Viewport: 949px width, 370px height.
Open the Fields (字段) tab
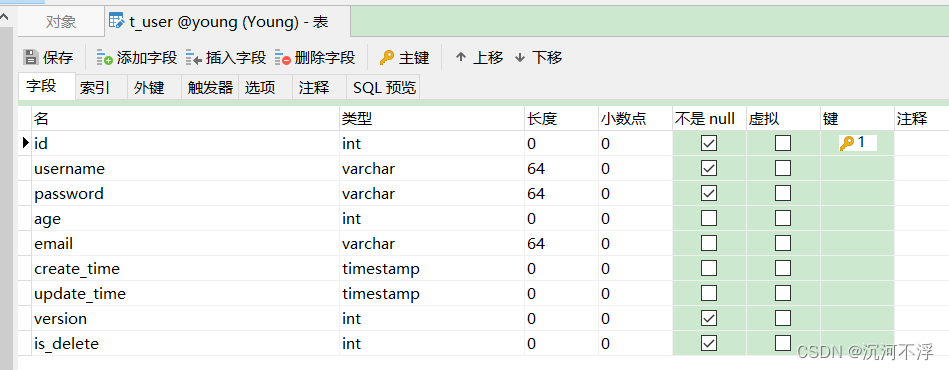[x=46, y=86]
